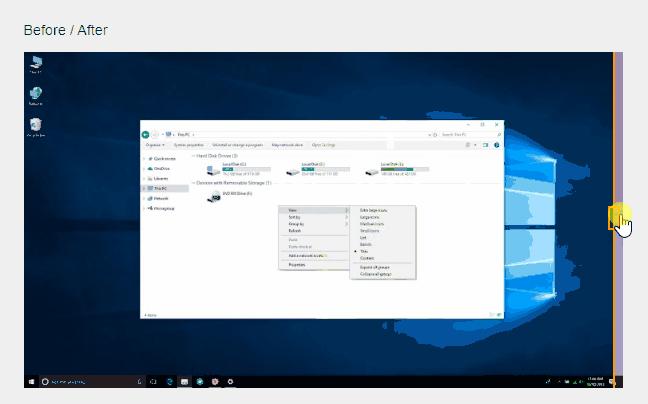Select the Network desktop icon
This screenshot has width=648, height=404.
36,96
